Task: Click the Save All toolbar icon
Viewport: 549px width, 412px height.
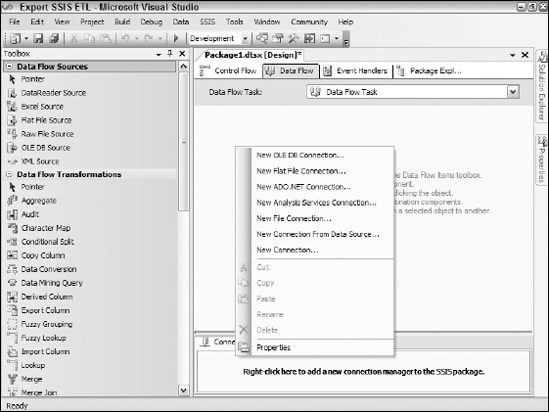Action: pos(54,38)
